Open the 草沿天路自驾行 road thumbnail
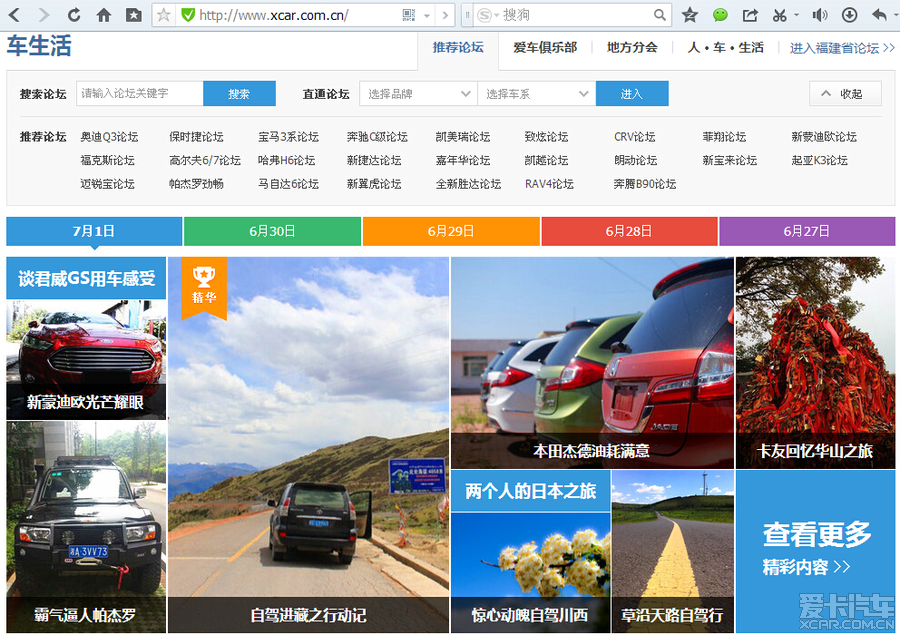 tap(673, 551)
